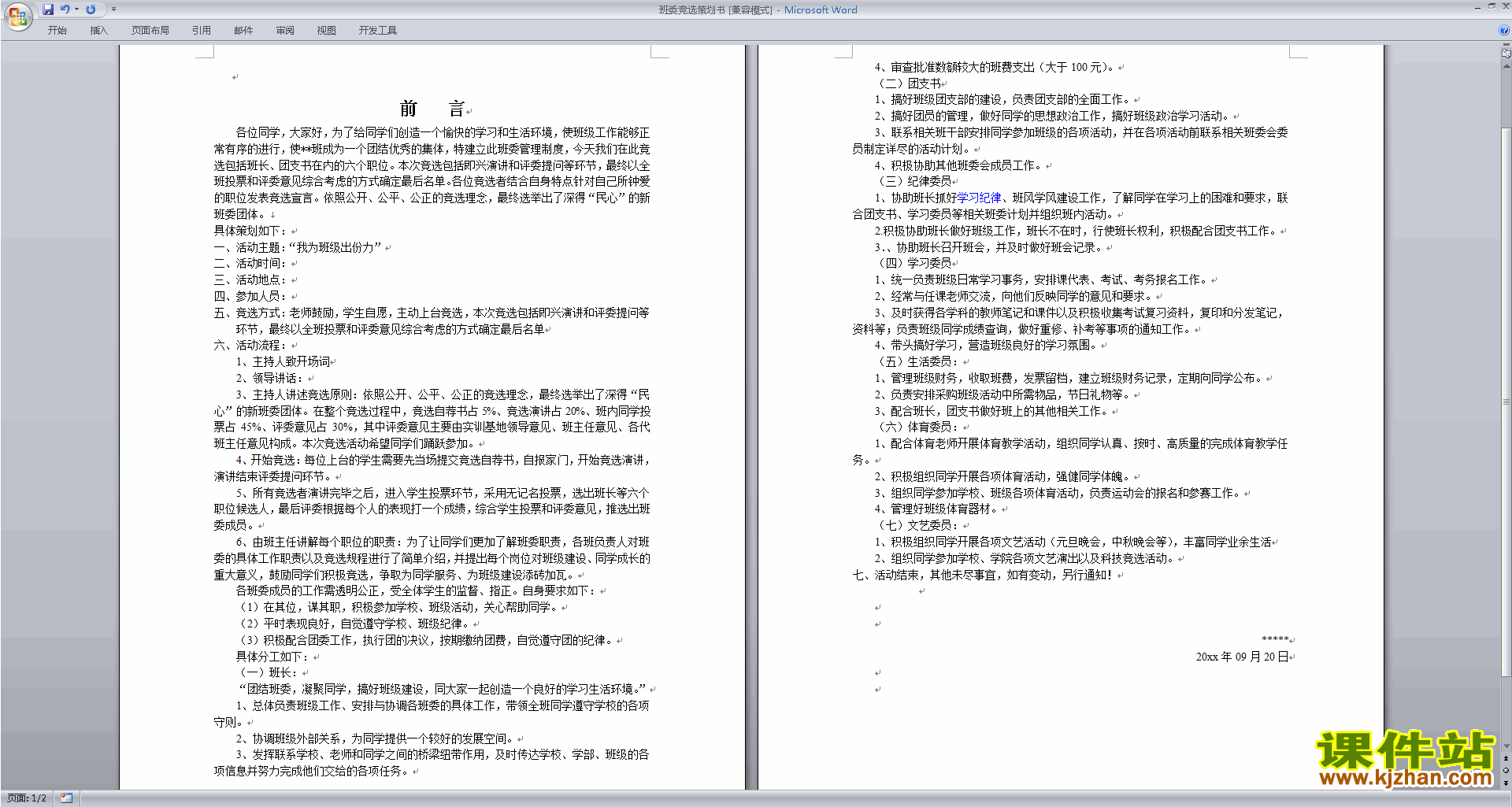The height and width of the screenshot is (807, 1512).
Task: Click the 学习纪律 blue hyperlink text
Action: (x=979, y=198)
